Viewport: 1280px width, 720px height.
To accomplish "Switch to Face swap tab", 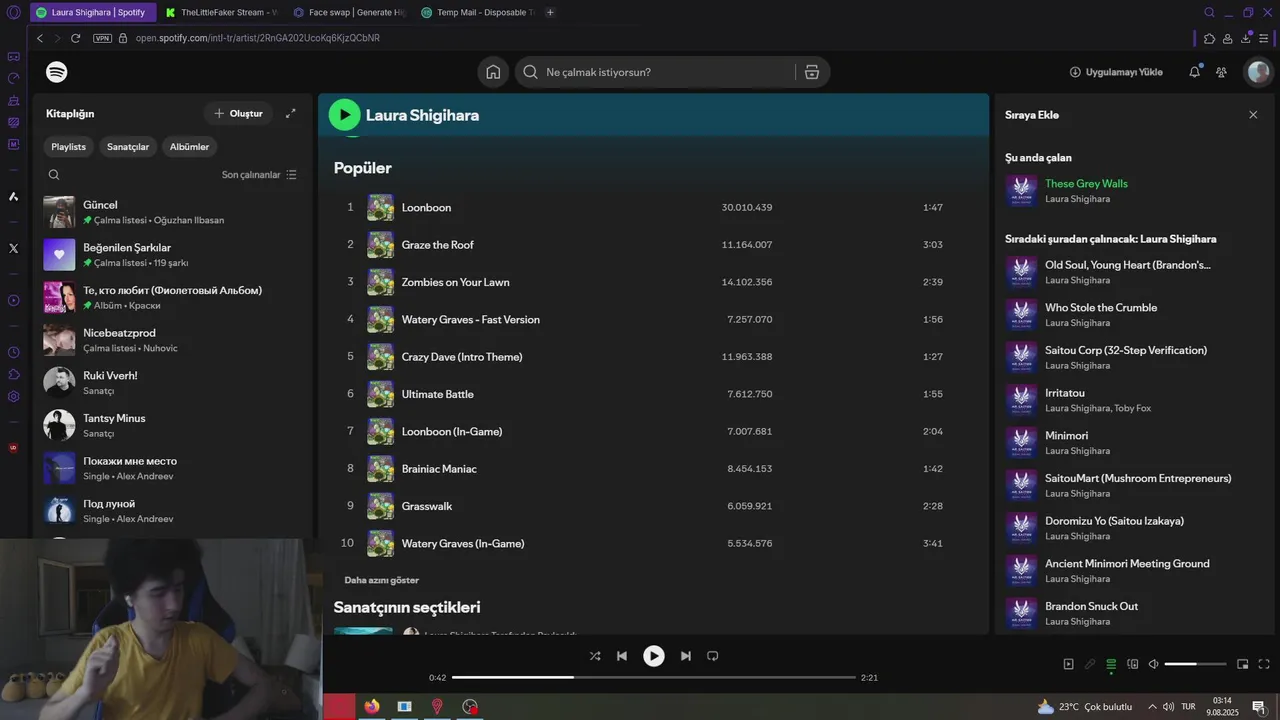I will pos(349,12).
